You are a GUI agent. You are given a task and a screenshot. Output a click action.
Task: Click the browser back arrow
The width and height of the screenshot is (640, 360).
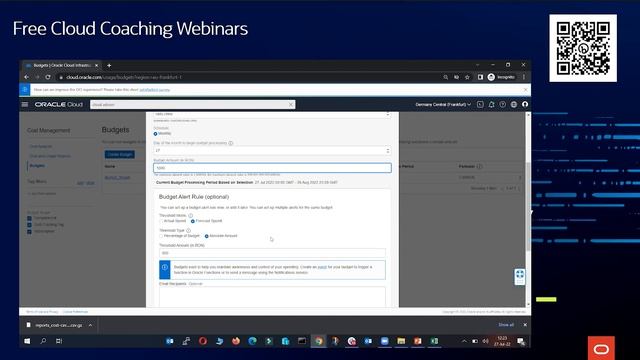pyautogui.click(x=27, y=77)
